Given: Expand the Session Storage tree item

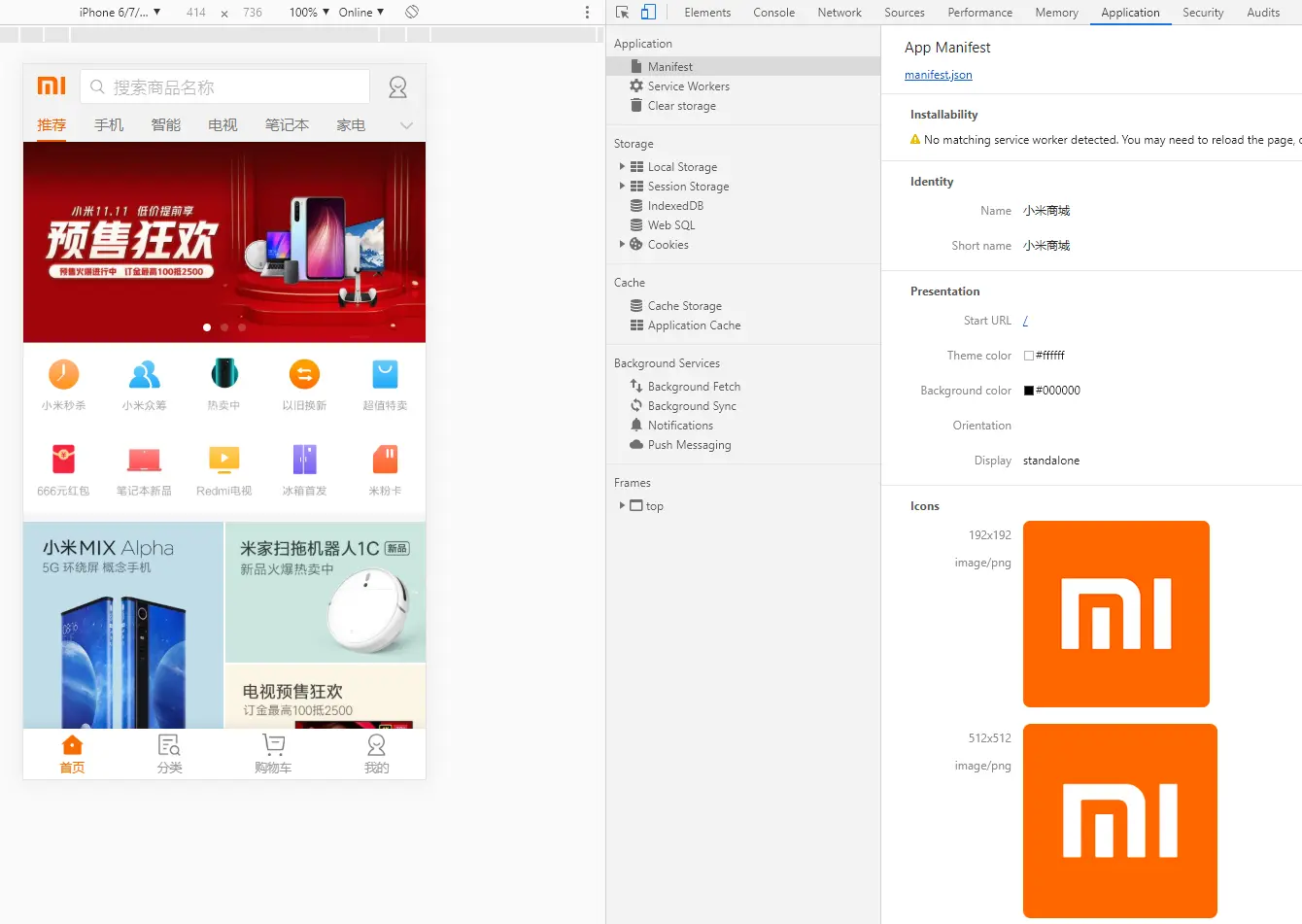Looking at the screenshot, I should click(x=622, y=187).
